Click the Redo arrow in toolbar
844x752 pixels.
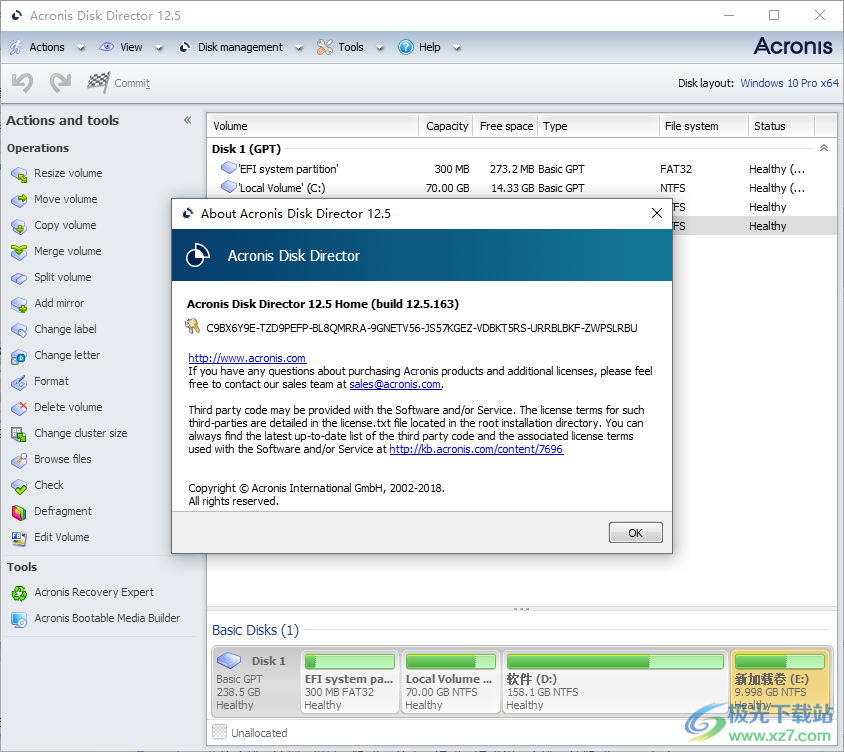click(x=60, y=83)
